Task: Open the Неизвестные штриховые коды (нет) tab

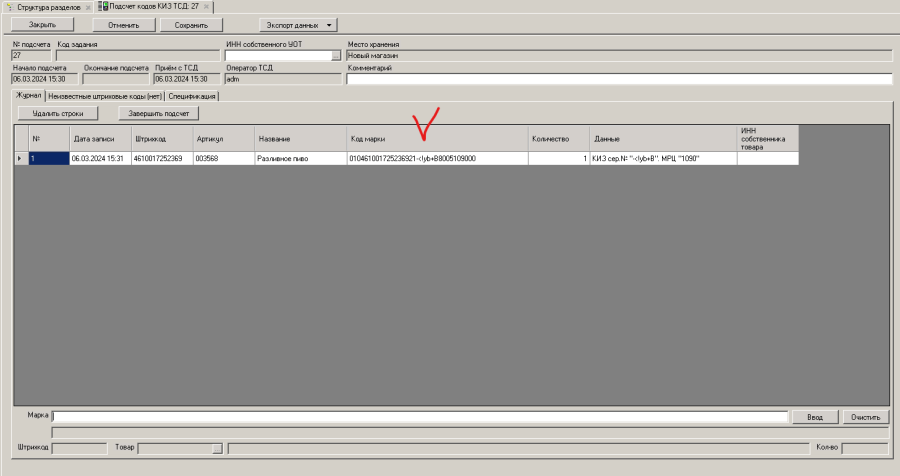Action: [105, 96]
